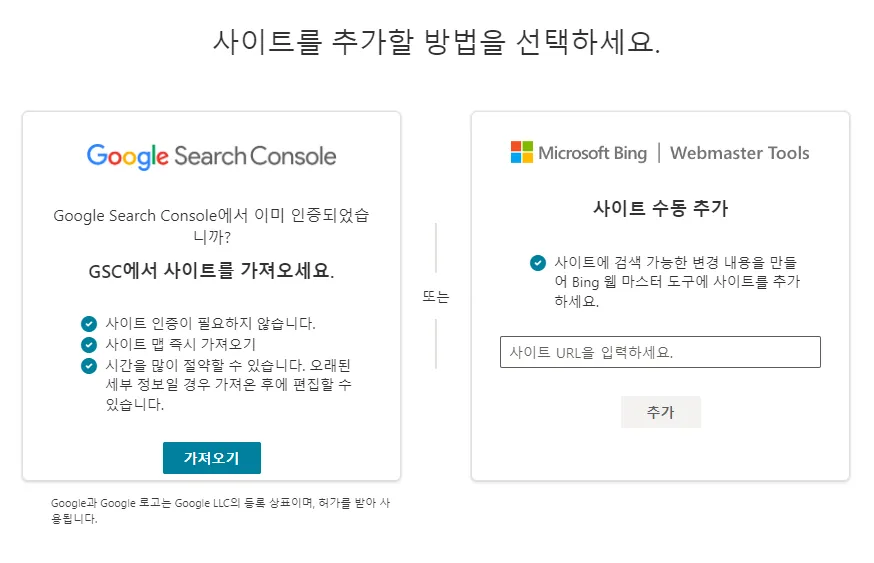
Task: Click checkmark icon in the Bing manual add card
Action: [x=538, y=263]
